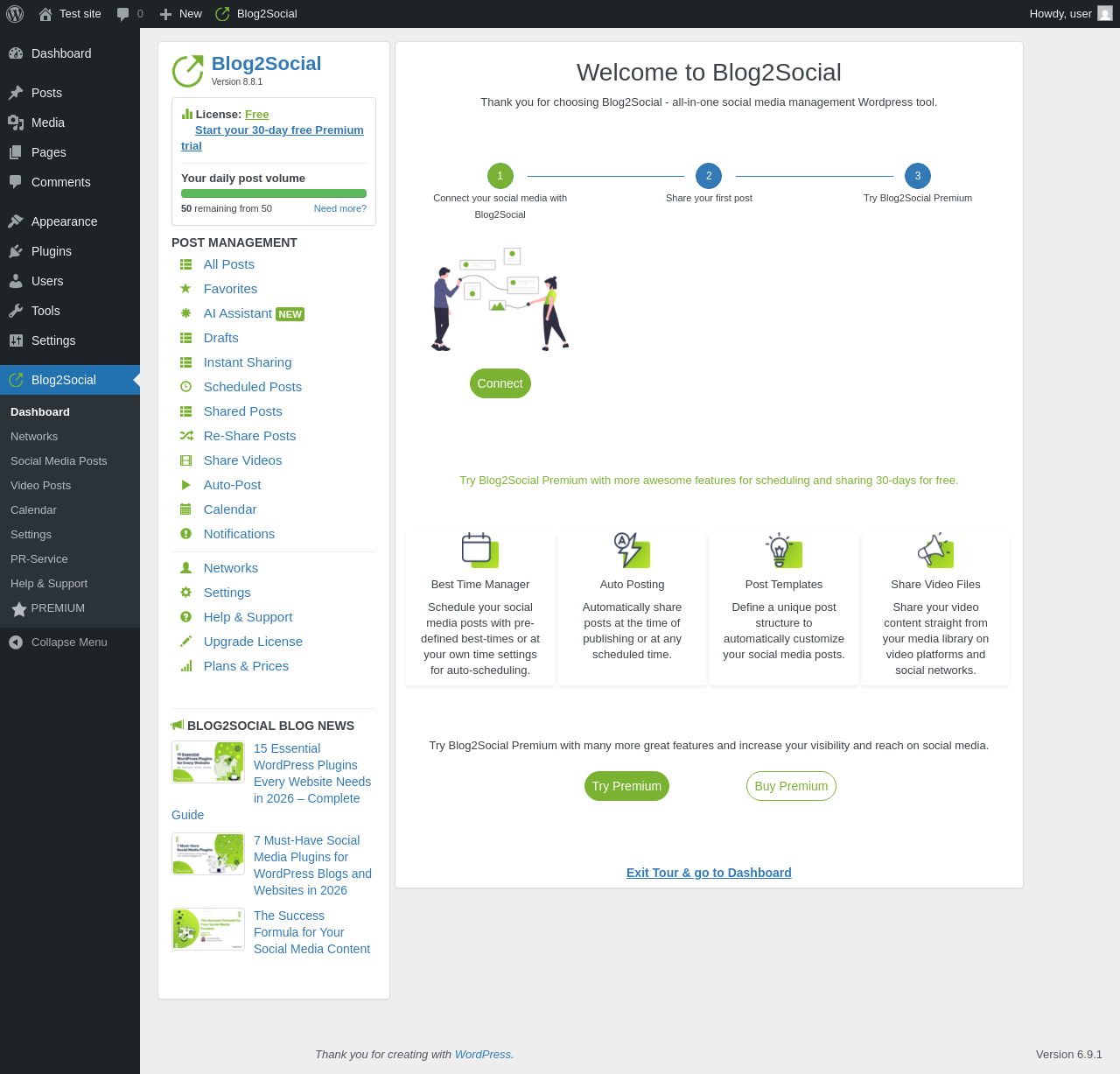Viewport: 1120px width, 1074px height.
Task: Open The Success Formula article thumbnail
Action: 208,929
